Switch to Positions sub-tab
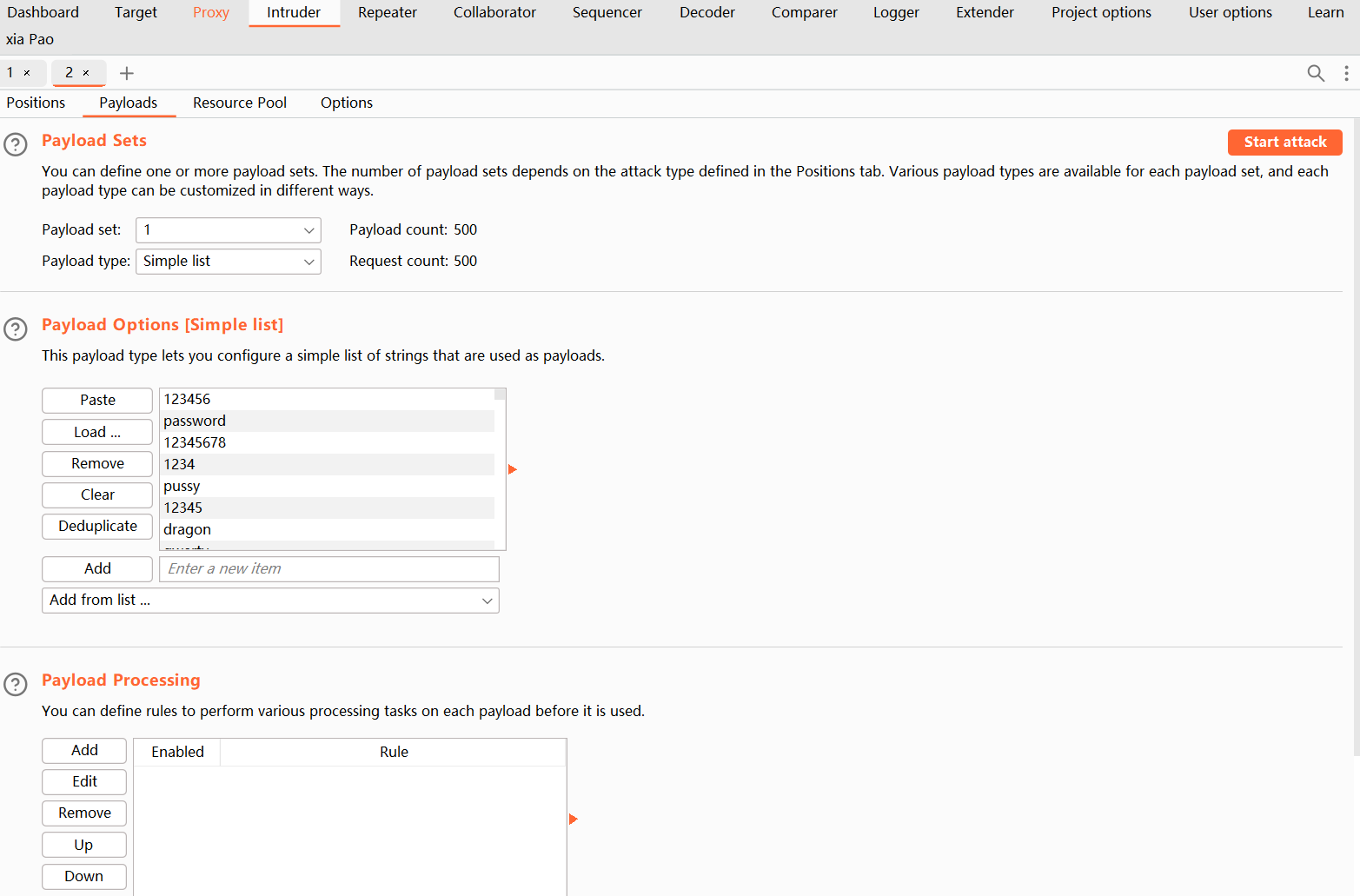The image size is (1360, 896). [36, 103]
